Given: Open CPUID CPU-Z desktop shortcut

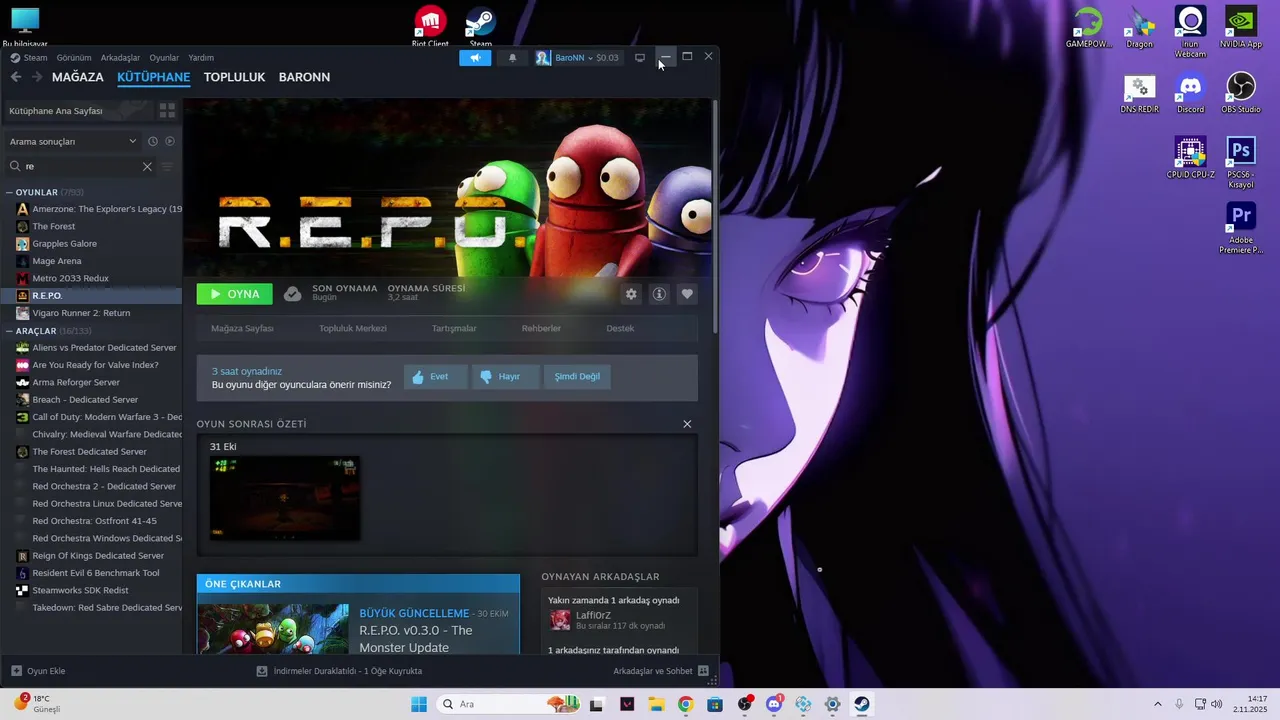Looking at the screenshot, I should point(1190,158).
